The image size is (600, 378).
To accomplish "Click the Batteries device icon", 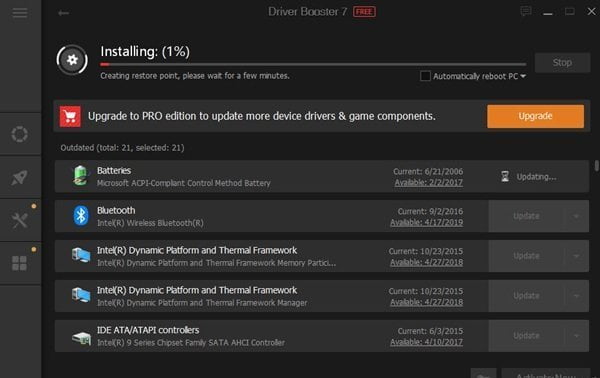I will coord(80,176).
